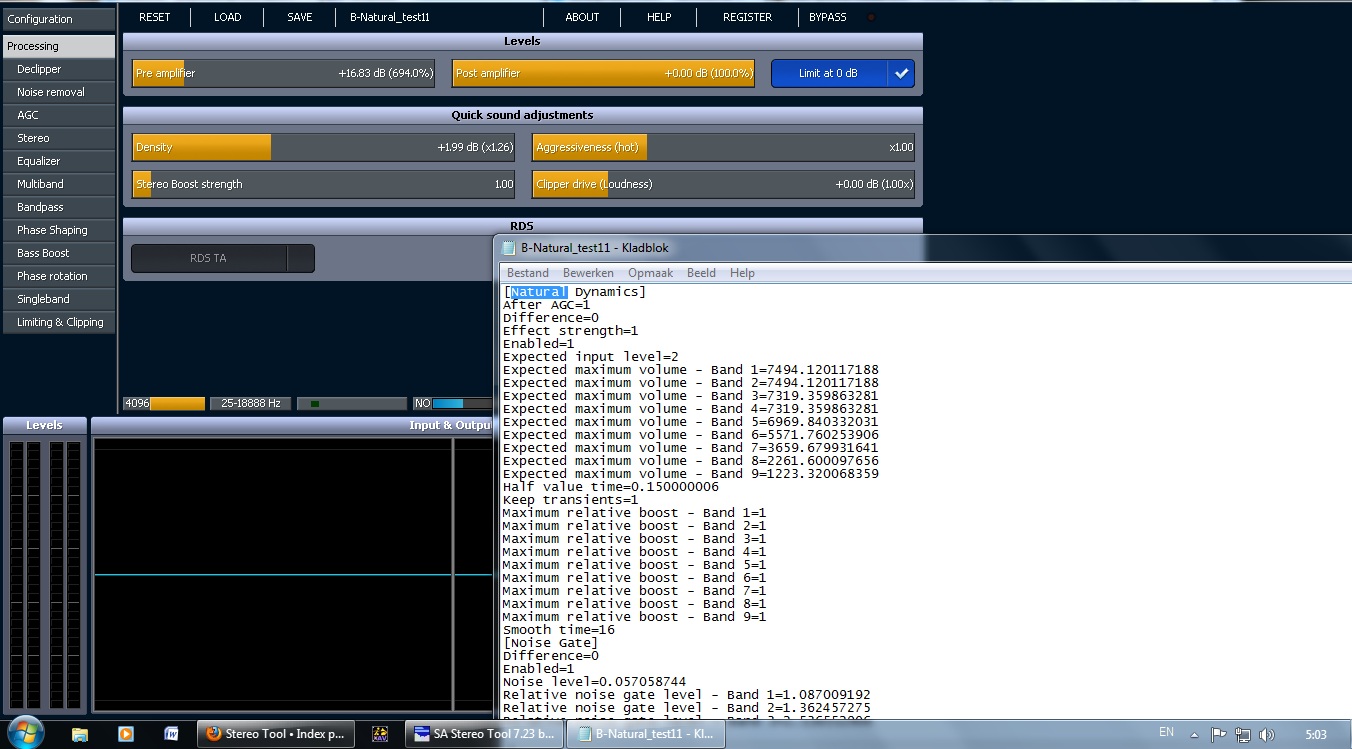Click the Action Center flag tray icon
The width and height of the screenshot is (1352, 749).
tap(1220, 735)
